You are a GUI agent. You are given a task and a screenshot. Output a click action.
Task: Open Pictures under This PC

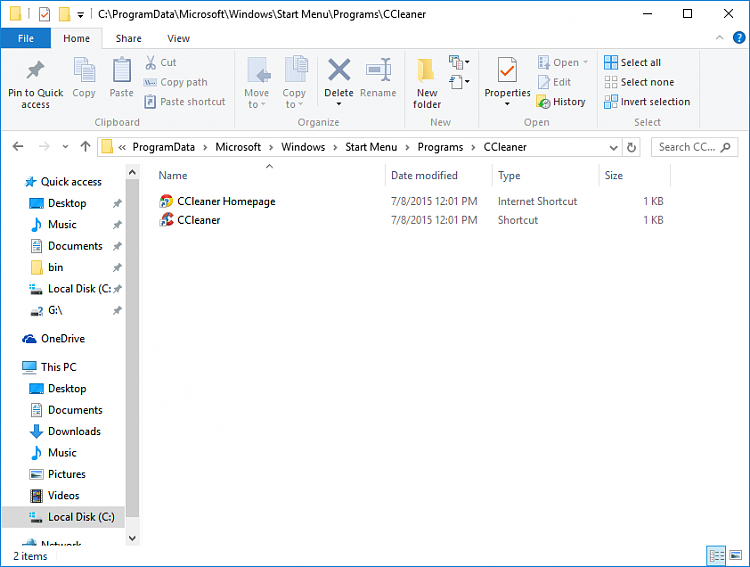pos(66,475)
